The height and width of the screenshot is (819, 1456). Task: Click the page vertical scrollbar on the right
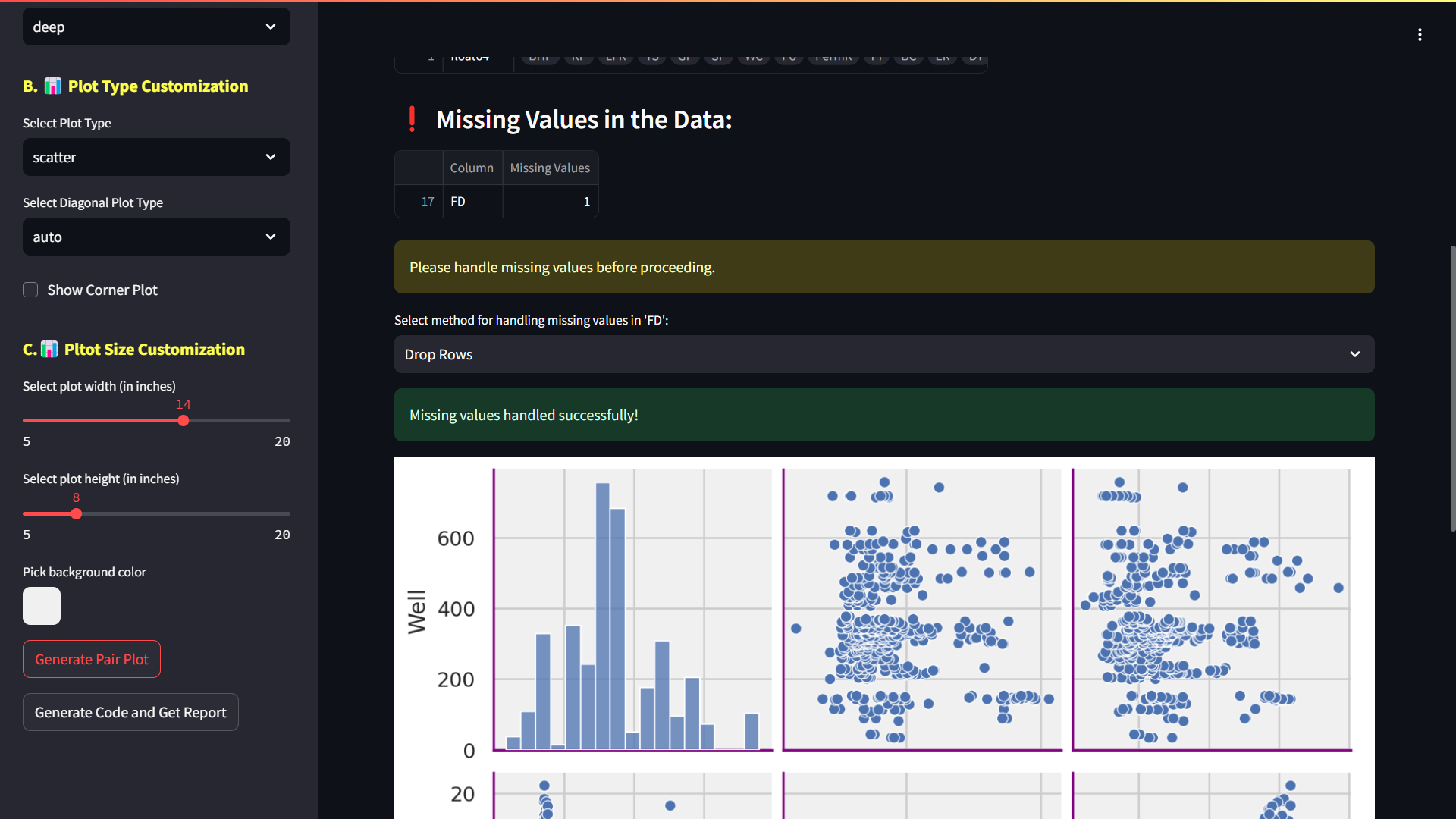point(1452,387)
